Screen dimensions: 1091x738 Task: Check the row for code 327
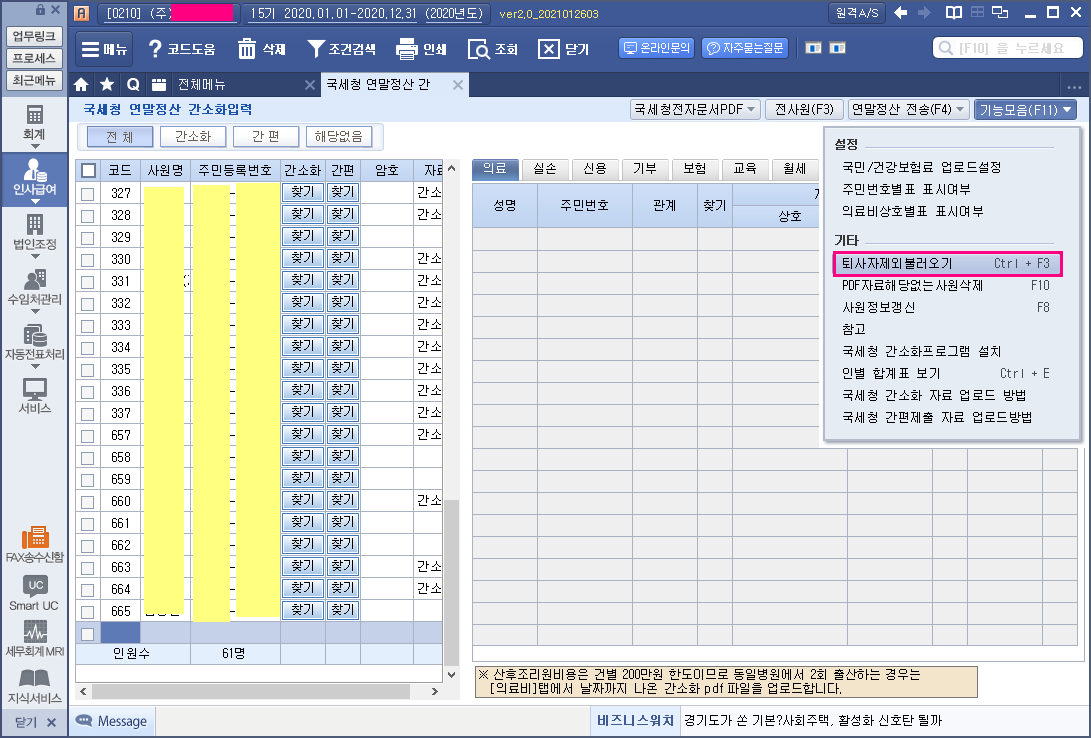pyautogui.click(x=88, y=194)
